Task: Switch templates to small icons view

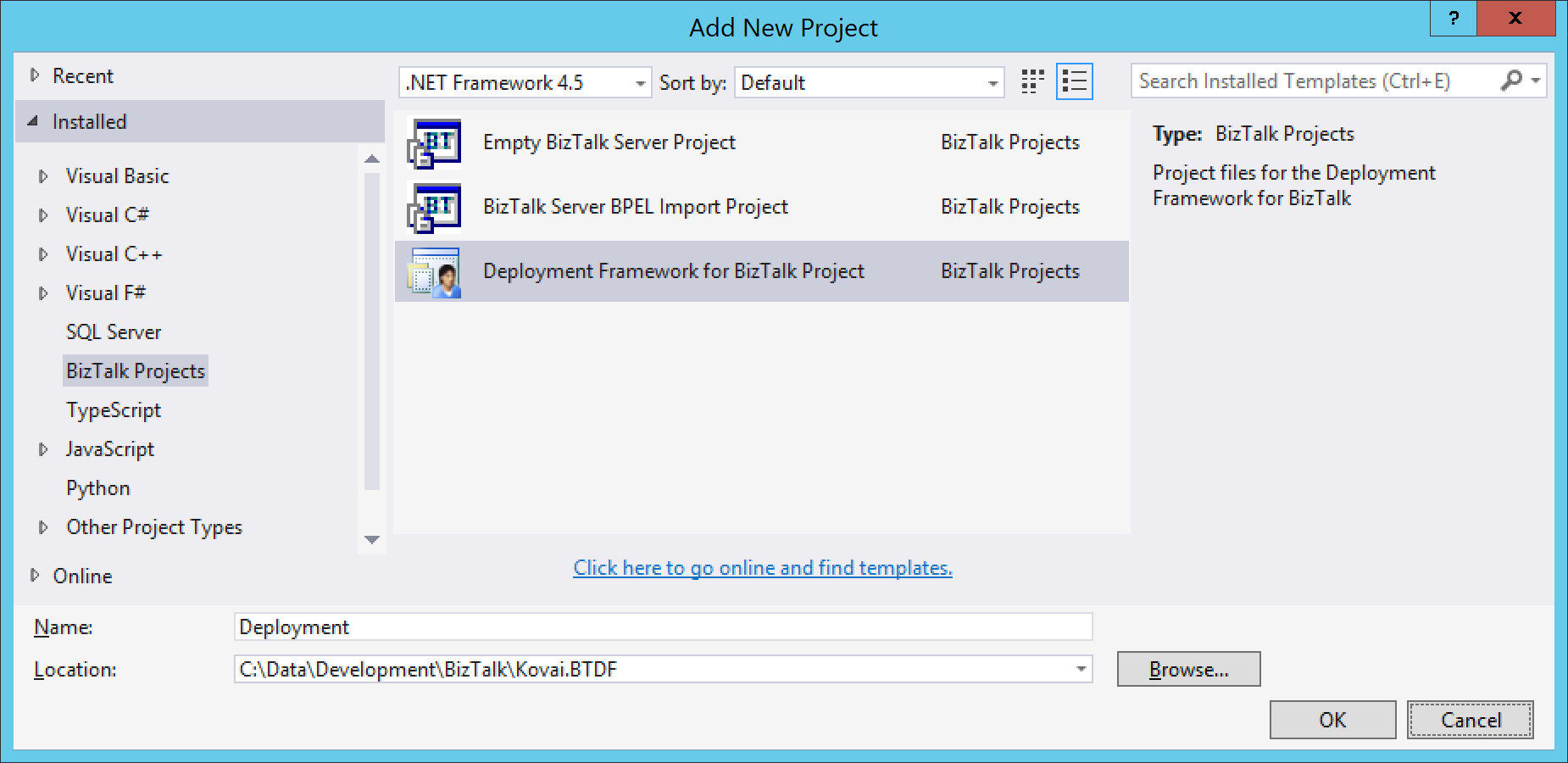Action: coord(1031,81)
